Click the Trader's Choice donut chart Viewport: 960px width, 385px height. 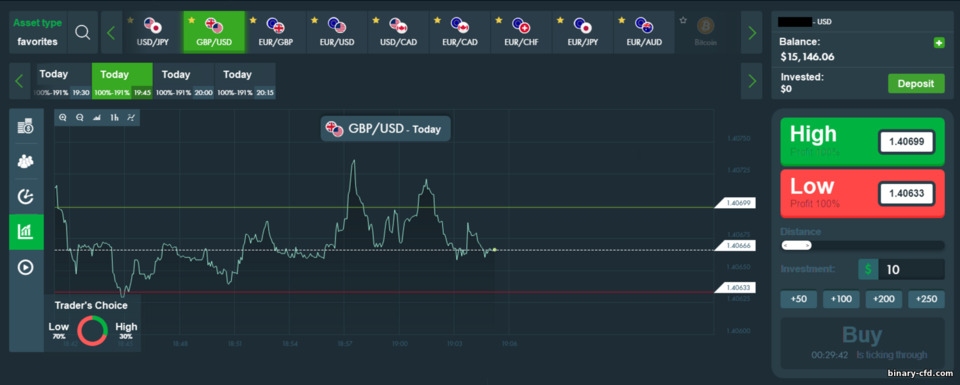pyautogui.click(x=92, y=331)
